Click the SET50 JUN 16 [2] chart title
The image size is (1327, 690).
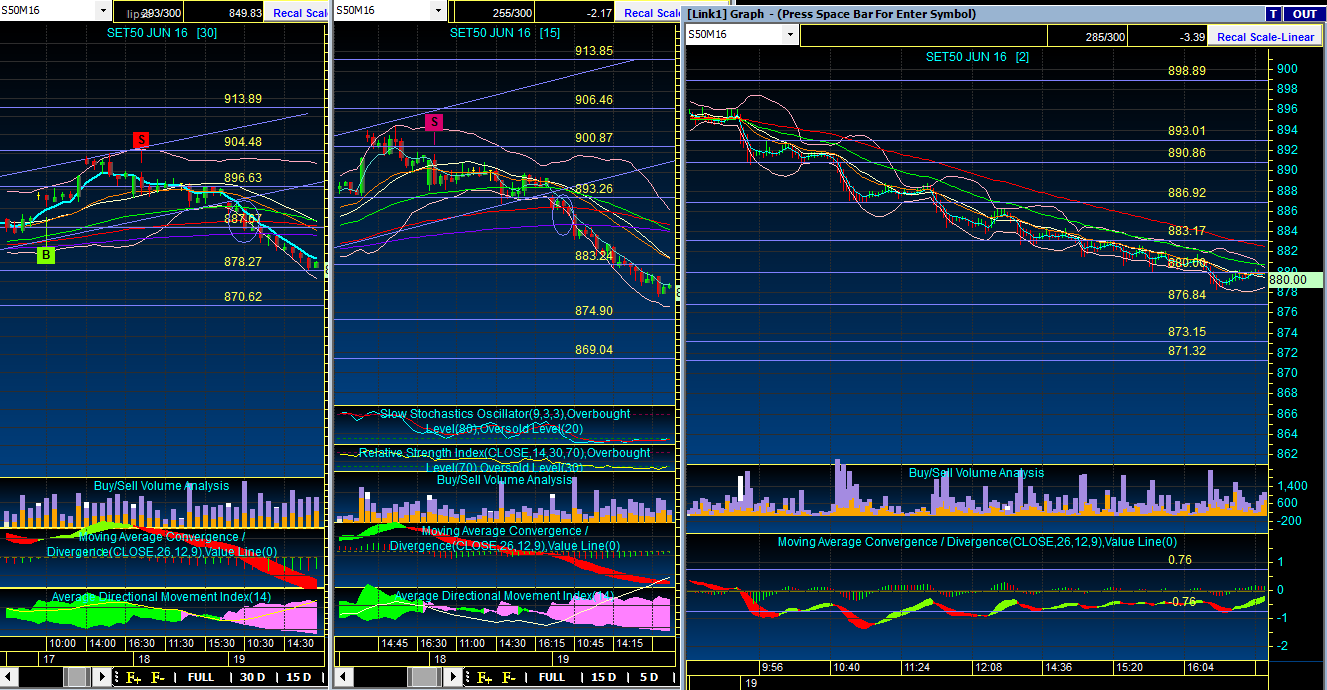click(x=977, y=57)
